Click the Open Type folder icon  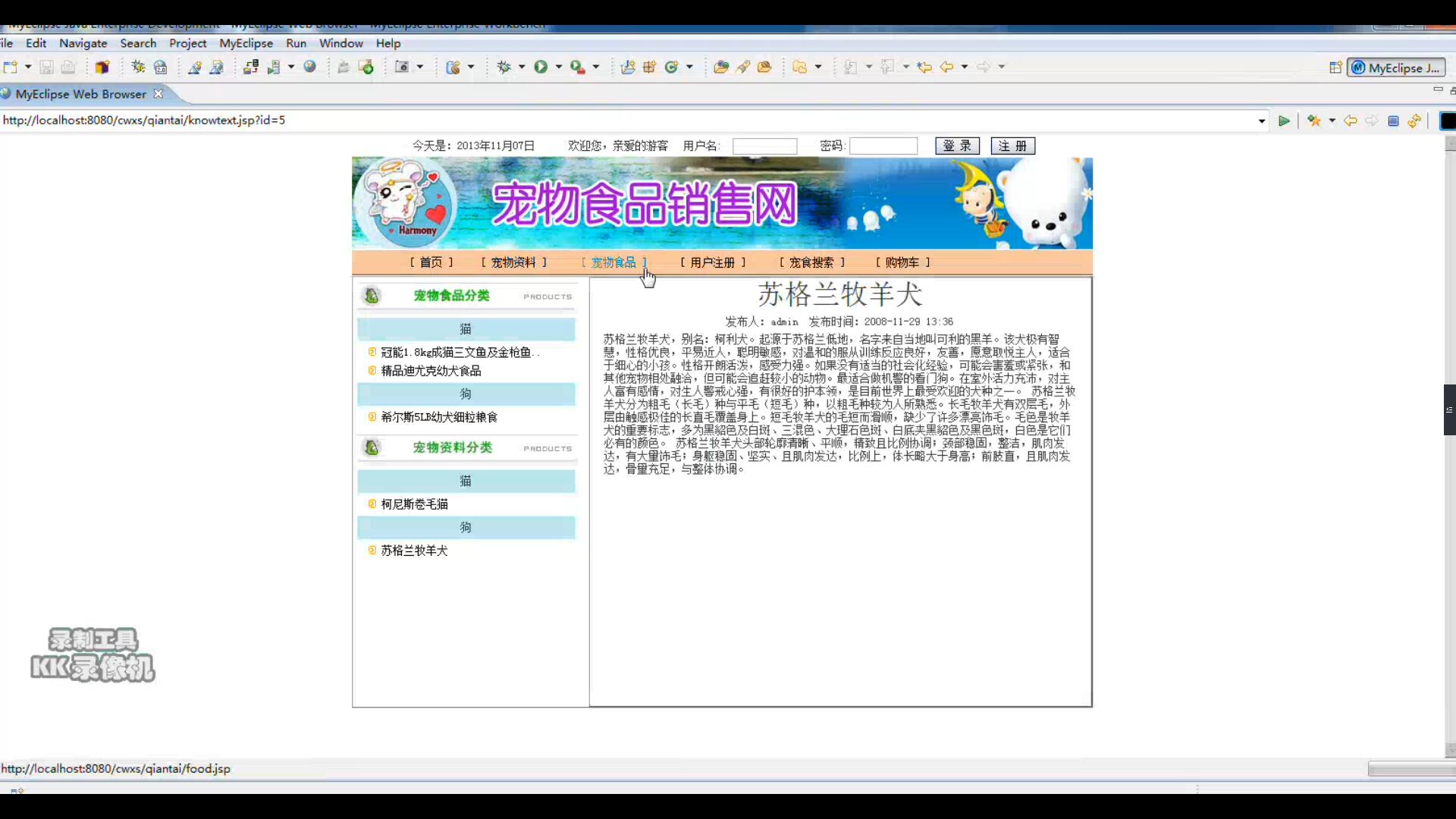721,67
